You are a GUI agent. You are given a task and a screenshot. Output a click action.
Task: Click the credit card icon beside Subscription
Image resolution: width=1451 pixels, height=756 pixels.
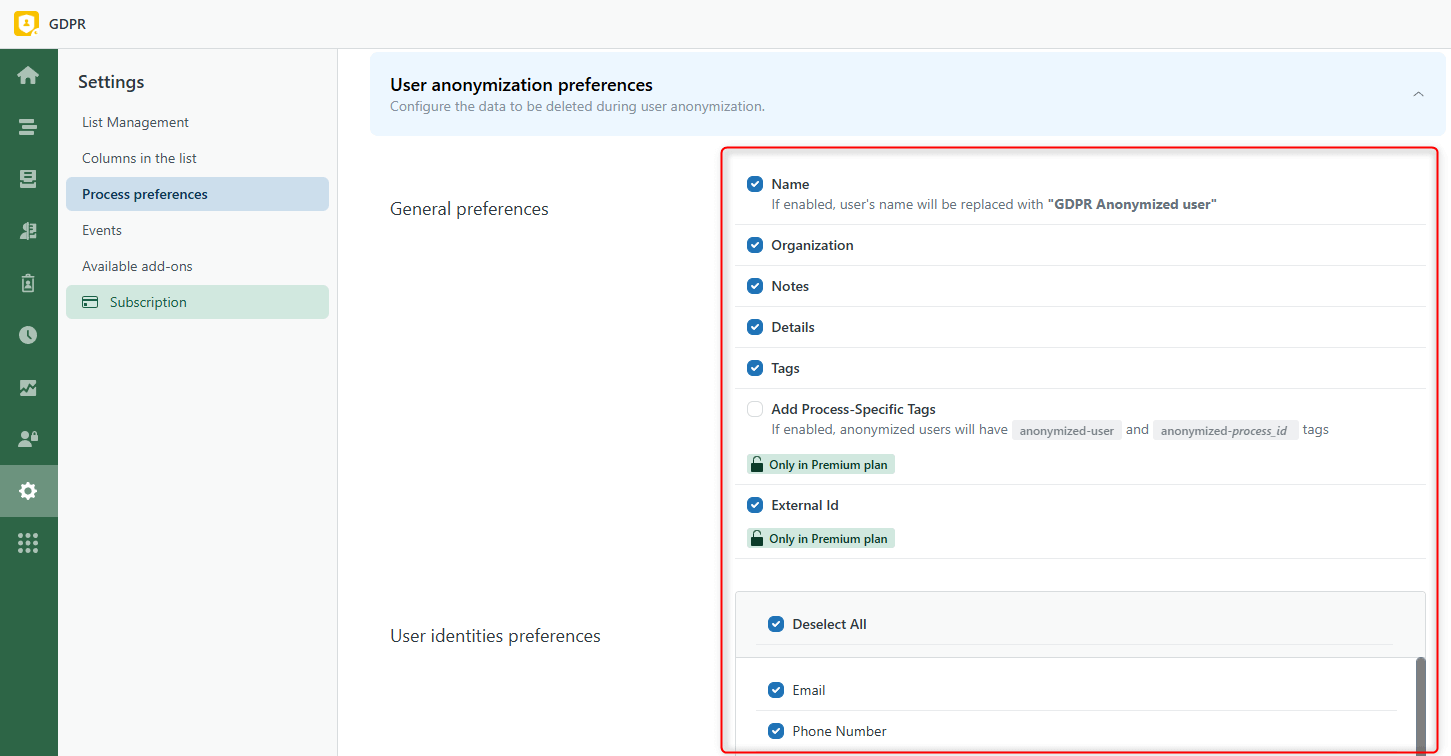[x=90, y=302]
